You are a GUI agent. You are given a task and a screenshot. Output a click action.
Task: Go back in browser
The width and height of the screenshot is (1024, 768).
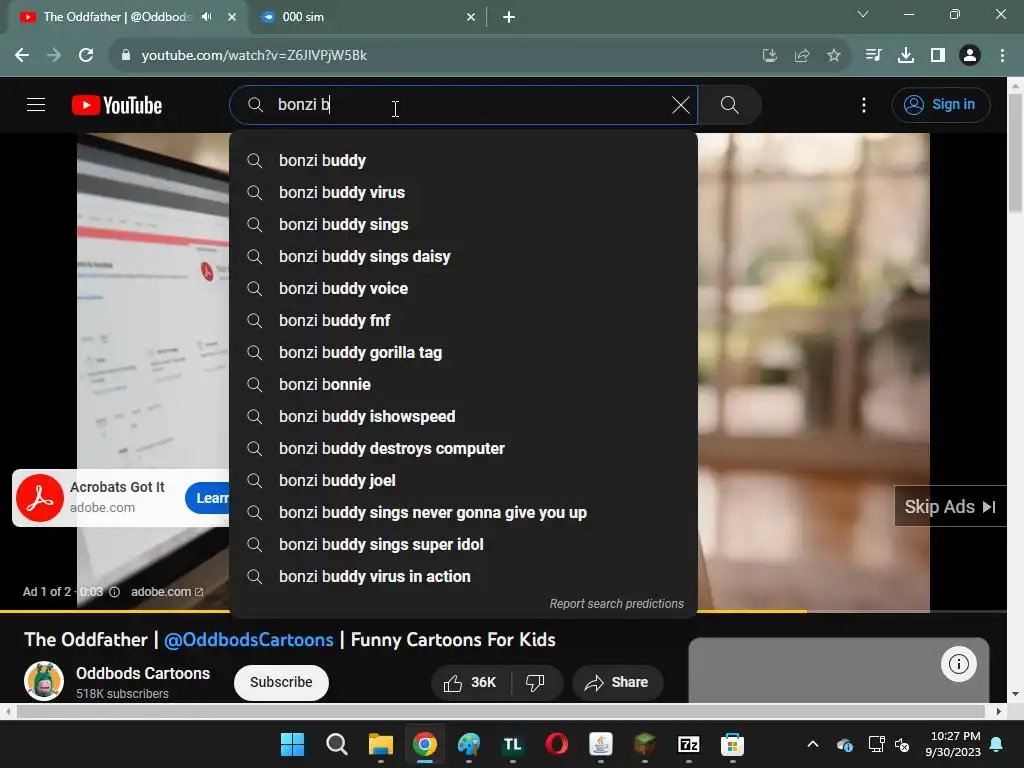(x=22, y=56)
